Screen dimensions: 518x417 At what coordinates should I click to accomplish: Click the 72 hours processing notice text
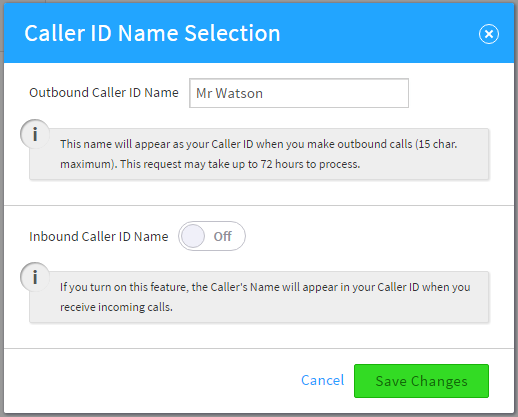(x=240, y=164)
